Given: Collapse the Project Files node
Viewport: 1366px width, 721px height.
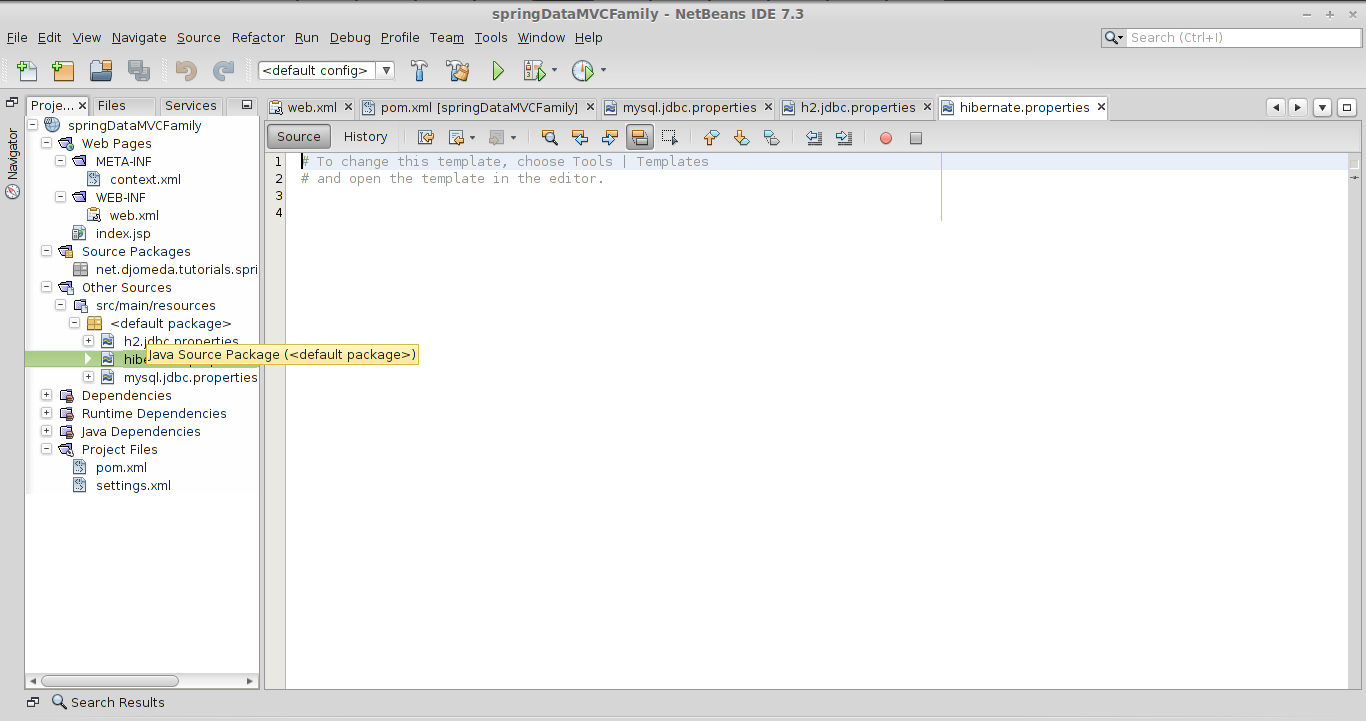Looking at the screenshot, I should [x=46, y=450].
